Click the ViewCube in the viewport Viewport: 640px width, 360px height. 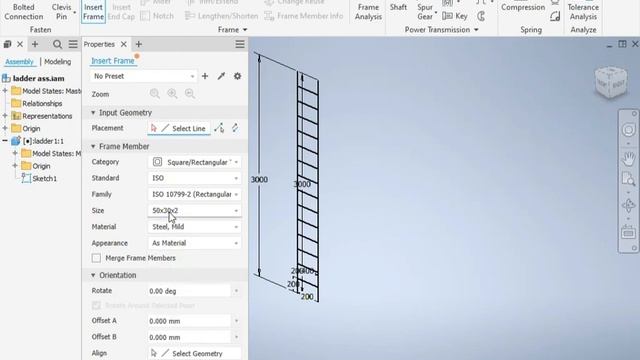click(x=611, y=83)
